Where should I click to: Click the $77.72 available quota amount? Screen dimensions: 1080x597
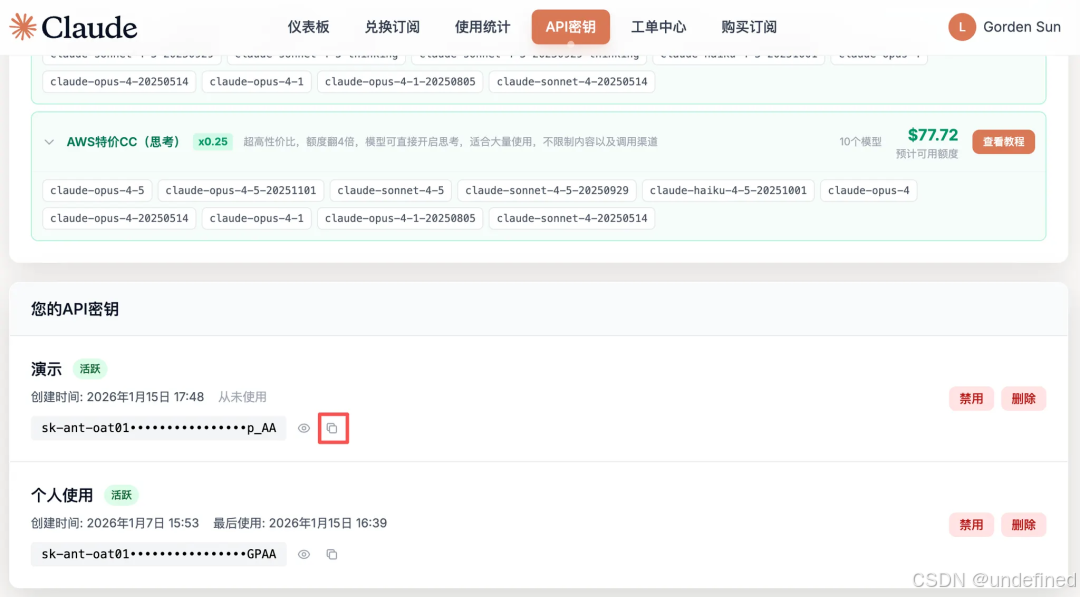(933, 135)
